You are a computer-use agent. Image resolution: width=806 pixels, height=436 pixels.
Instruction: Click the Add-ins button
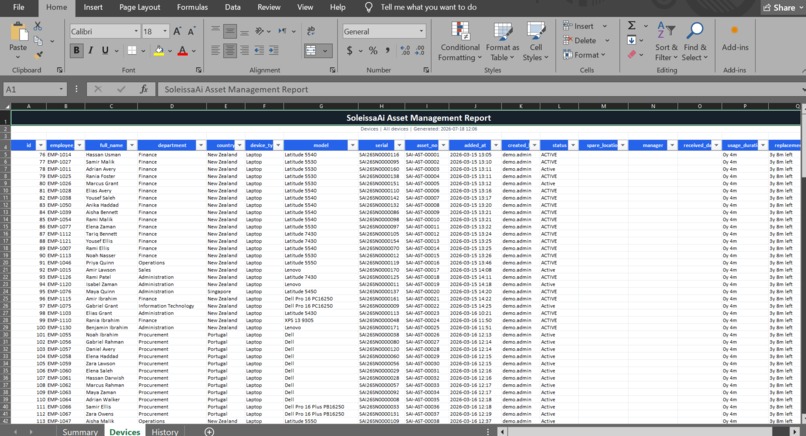[735, 39]
